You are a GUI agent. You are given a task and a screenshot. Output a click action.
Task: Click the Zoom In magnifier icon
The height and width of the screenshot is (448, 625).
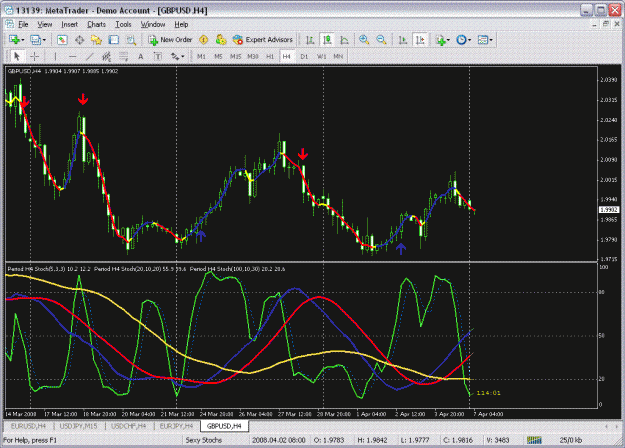click(x=364, y=40)
